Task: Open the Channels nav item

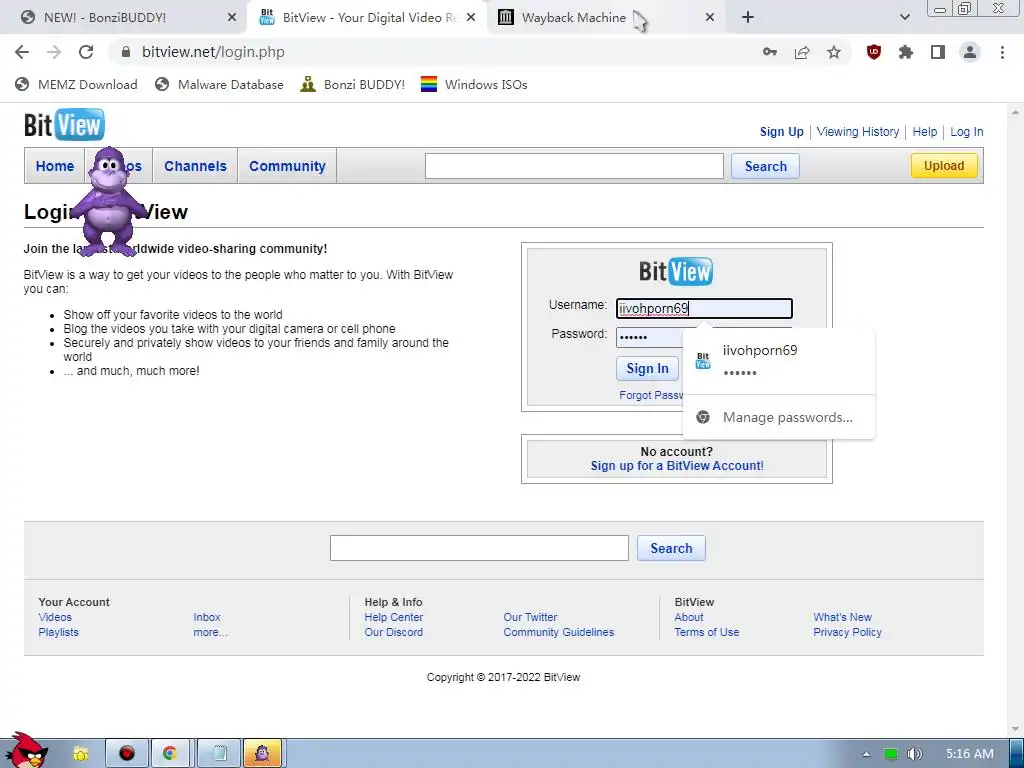Action: tap(195, 166)
